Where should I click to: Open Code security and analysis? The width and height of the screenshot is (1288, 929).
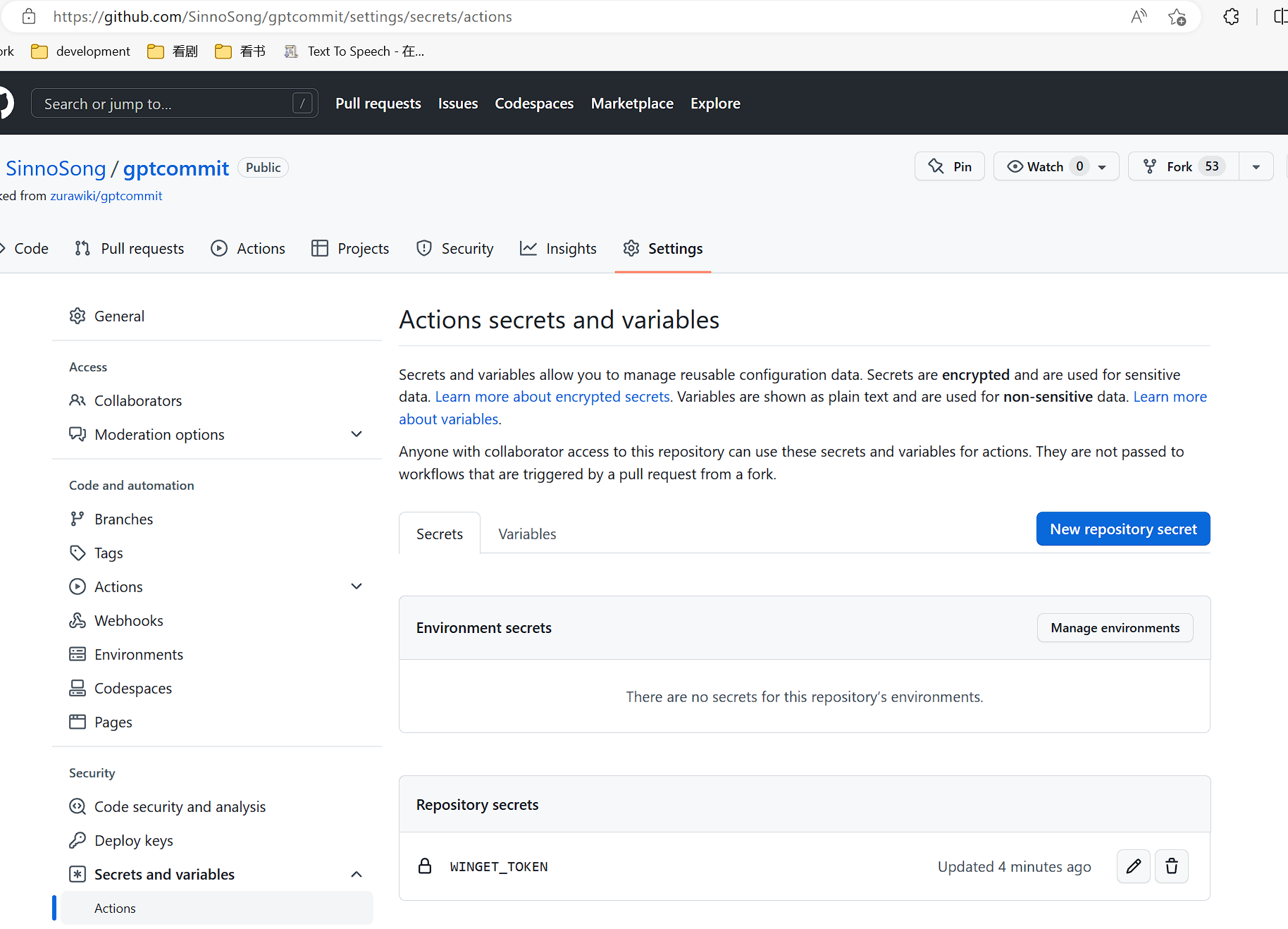click(x=217, y=807)
